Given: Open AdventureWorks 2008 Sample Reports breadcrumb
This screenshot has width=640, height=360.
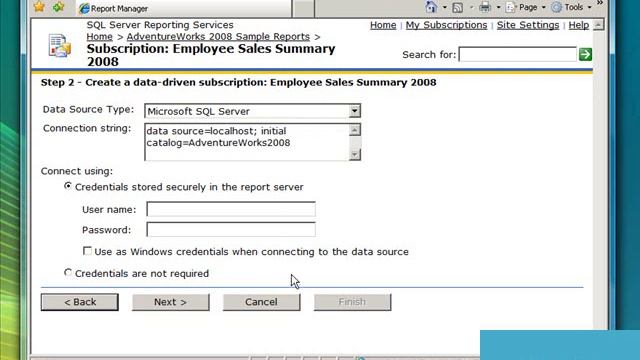Looking at the screenshot, I should (218, 36).
